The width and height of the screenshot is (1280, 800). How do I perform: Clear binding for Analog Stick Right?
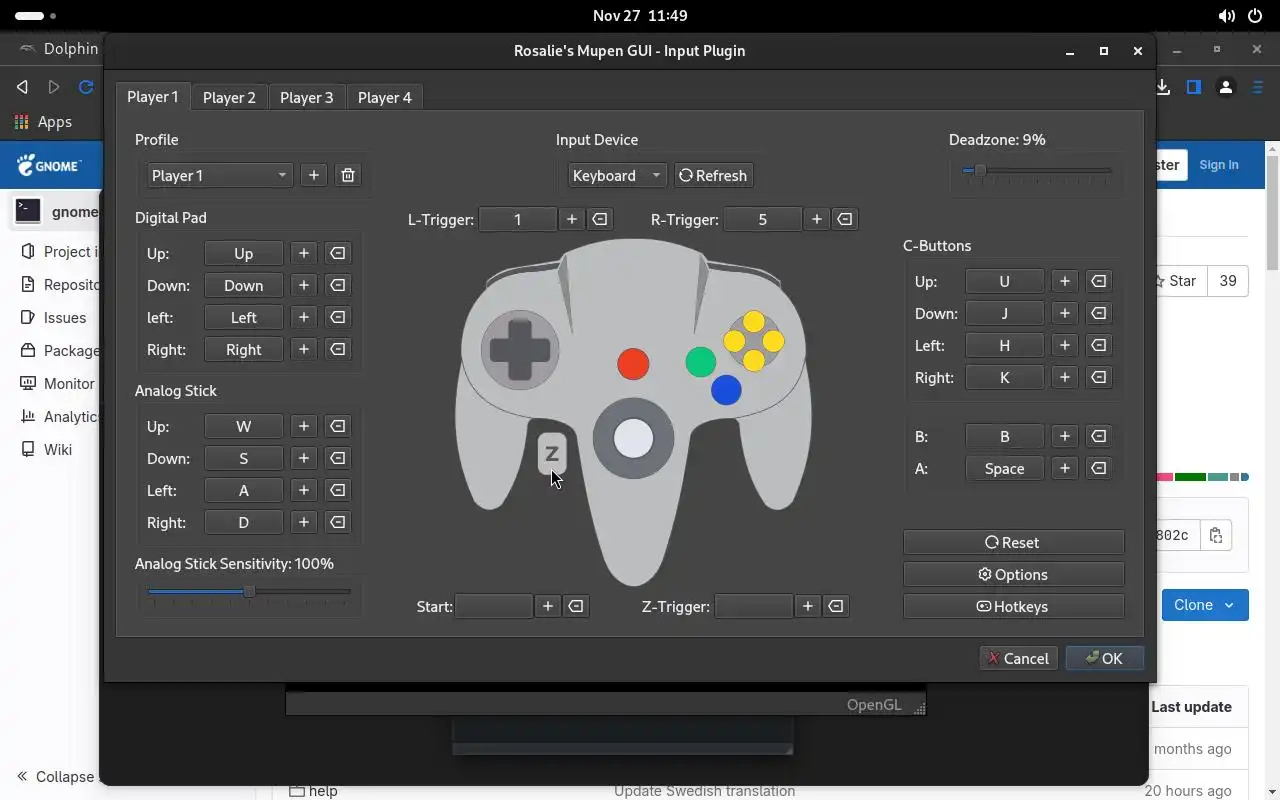[x=338, y=522]
